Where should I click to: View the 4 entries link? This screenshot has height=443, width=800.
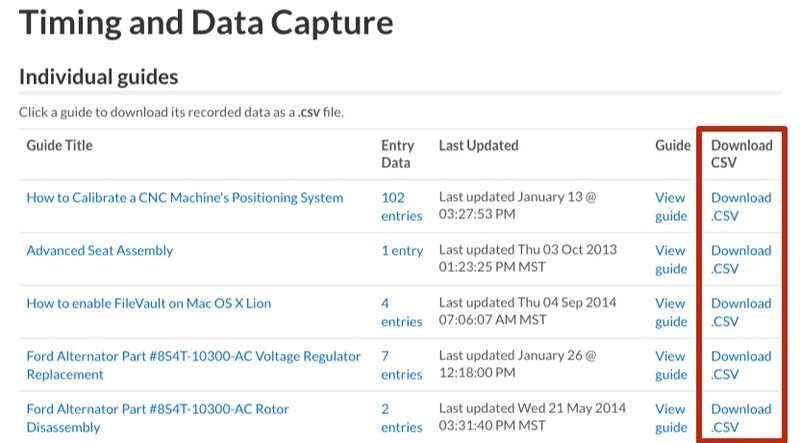[x=402, y=312]
